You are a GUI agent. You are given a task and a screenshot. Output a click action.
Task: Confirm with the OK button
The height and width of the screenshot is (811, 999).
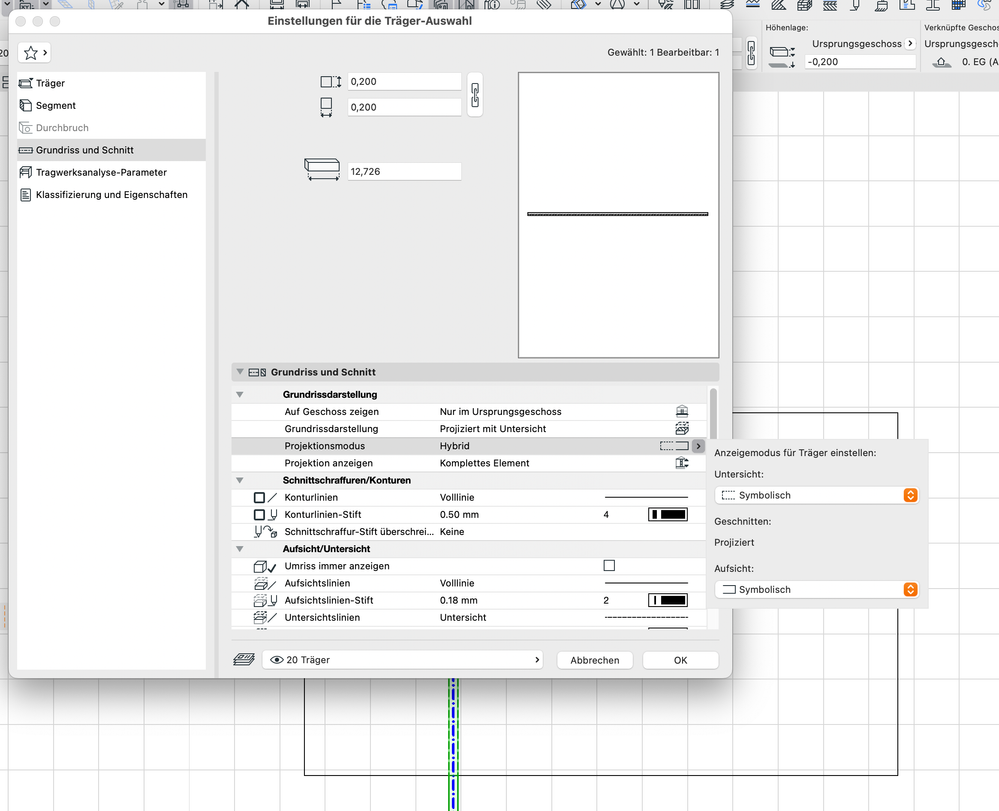coord(680,660)
